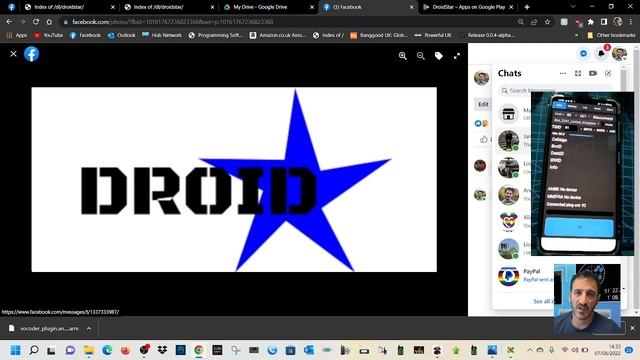Image resolution: width=640 pixels, height=360 pixels.
Task: Click the See all in Messenger link
Action: click(544, 301)
